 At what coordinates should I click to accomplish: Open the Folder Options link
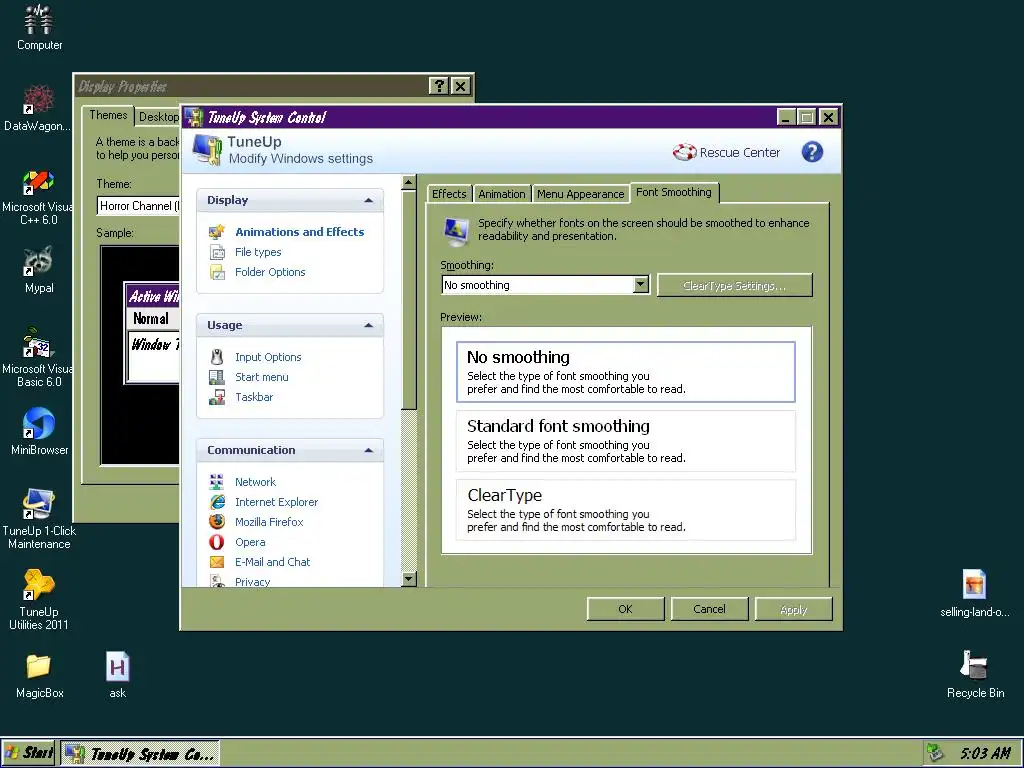tap(270, 272)
